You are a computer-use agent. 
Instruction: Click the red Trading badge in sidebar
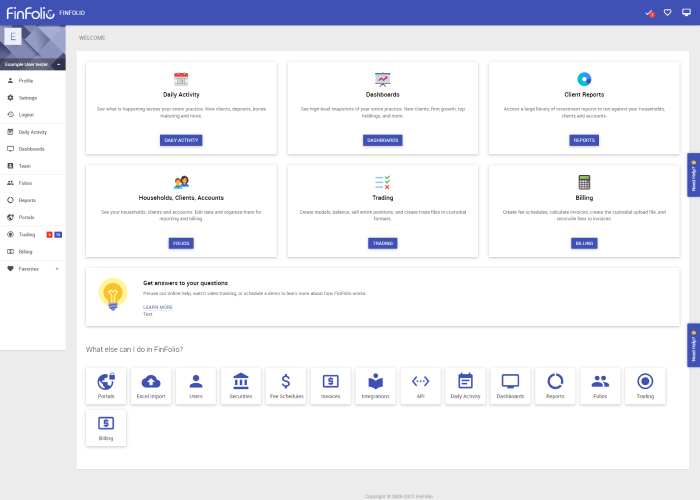(x=50, y=234)
